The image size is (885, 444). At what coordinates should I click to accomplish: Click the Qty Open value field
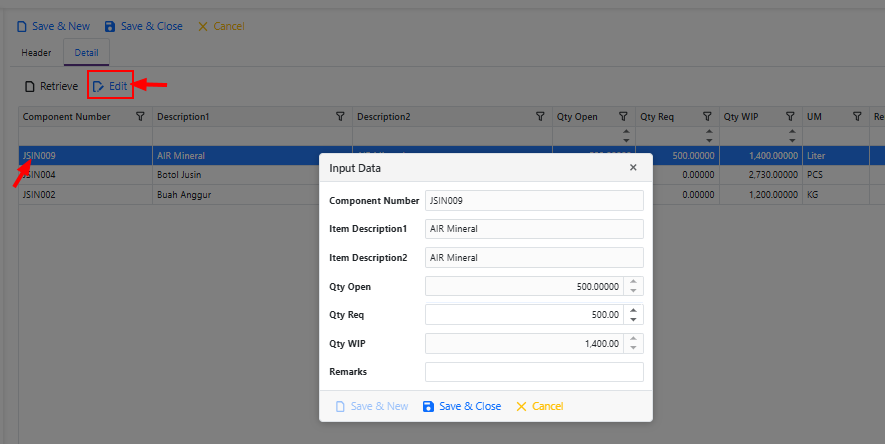[524, 287]
